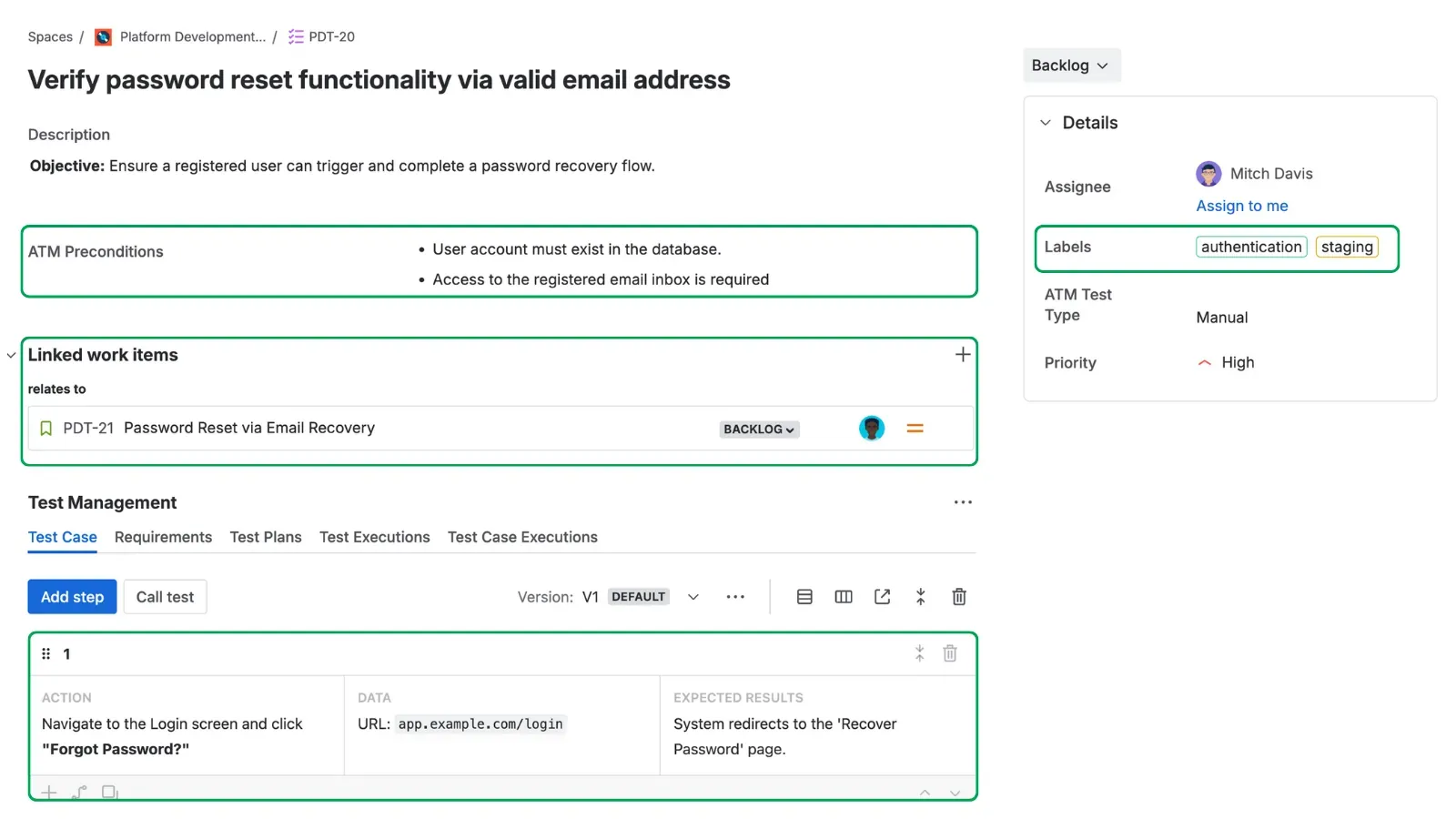Collapse the Linked work items section

coord(11,355)
